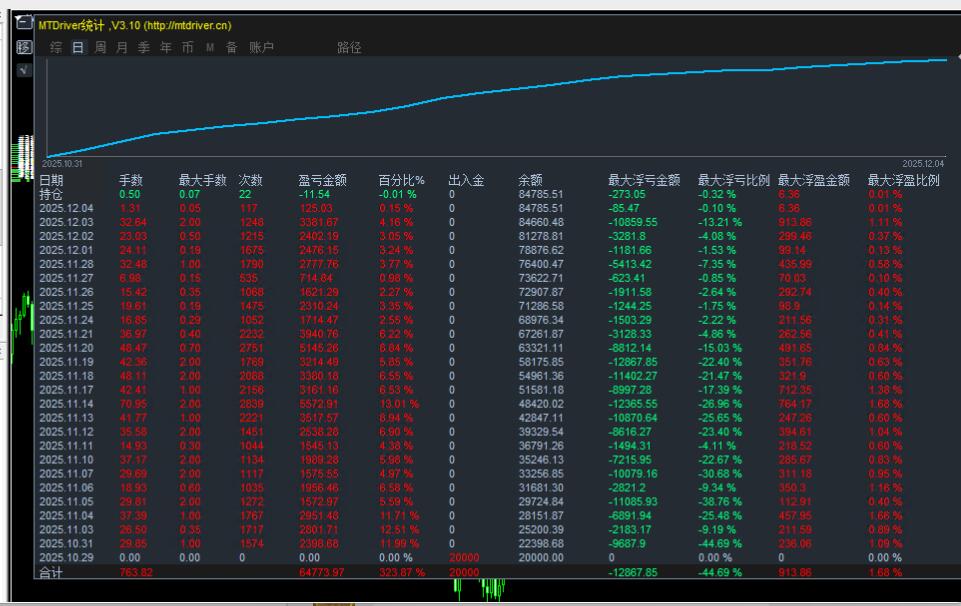Switch to the 季 quarterly tab

[144, 47]
